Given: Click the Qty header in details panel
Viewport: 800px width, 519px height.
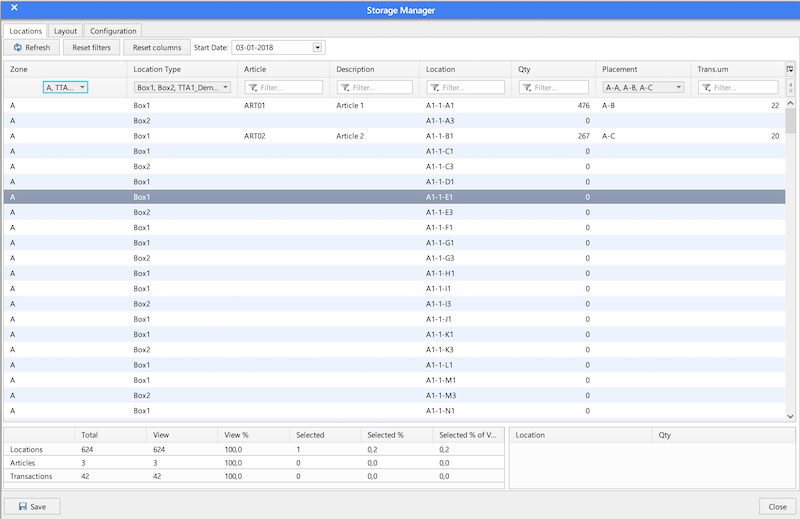Looking at the screenshot, I should (x=723, y=435).
